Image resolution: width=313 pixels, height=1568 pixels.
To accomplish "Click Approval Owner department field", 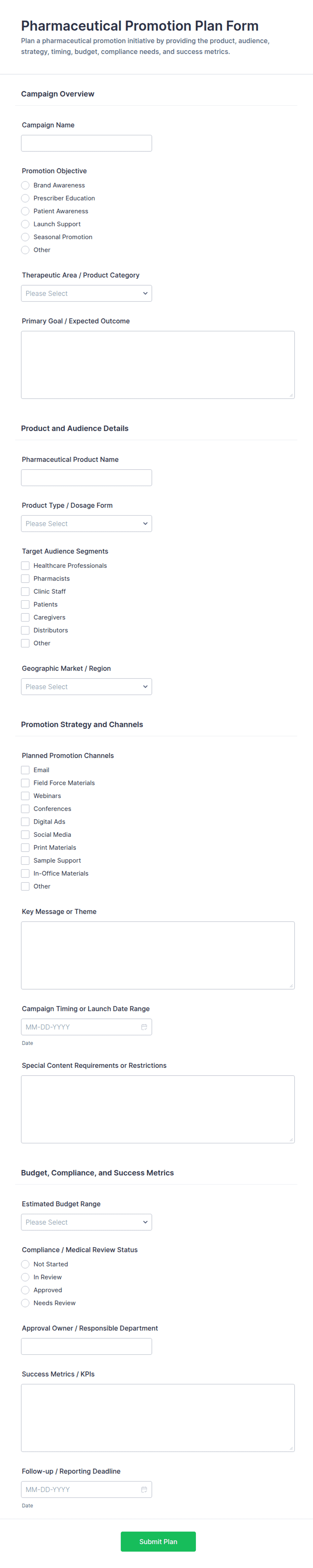I will pyautogui.click(x=86, y=1346).
